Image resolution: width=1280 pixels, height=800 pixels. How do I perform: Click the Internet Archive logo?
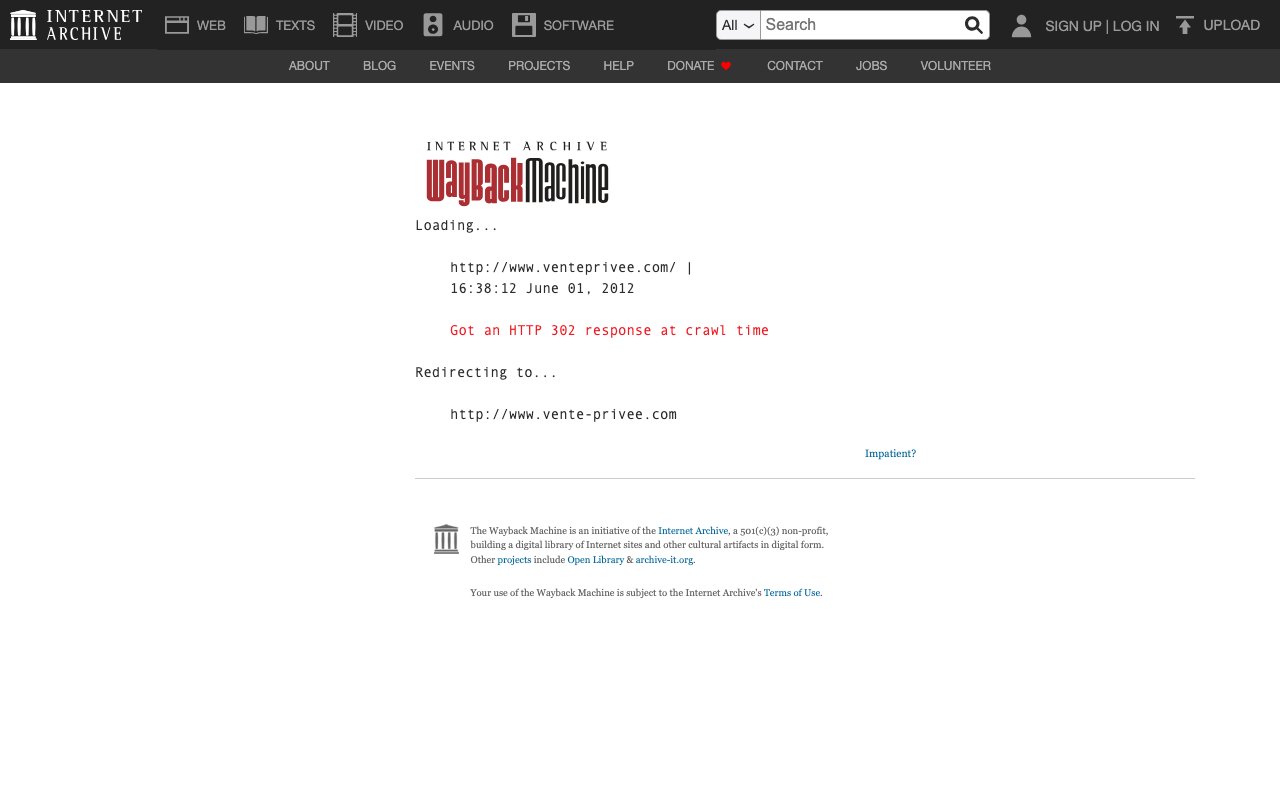point(76,25)
